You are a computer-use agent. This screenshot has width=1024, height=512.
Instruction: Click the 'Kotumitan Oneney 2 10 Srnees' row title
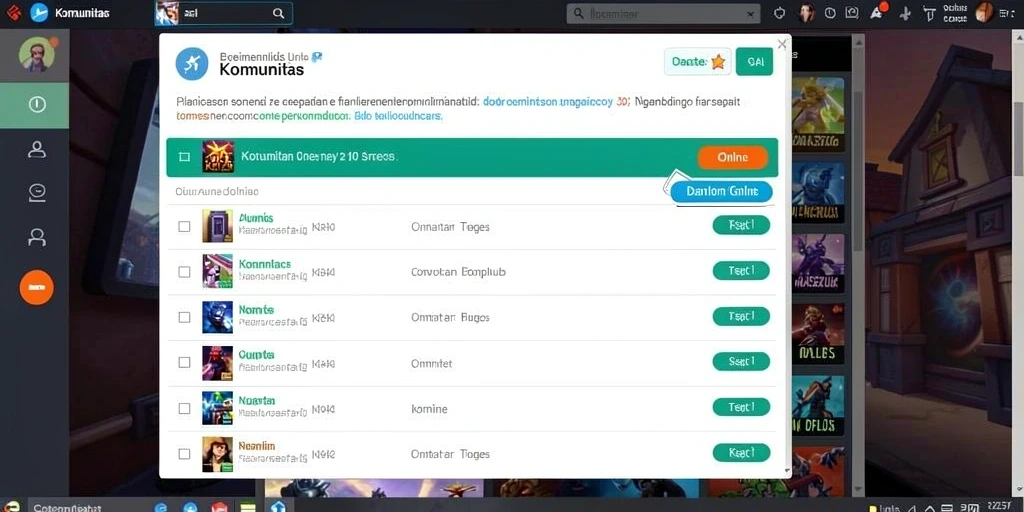[319, 157]
